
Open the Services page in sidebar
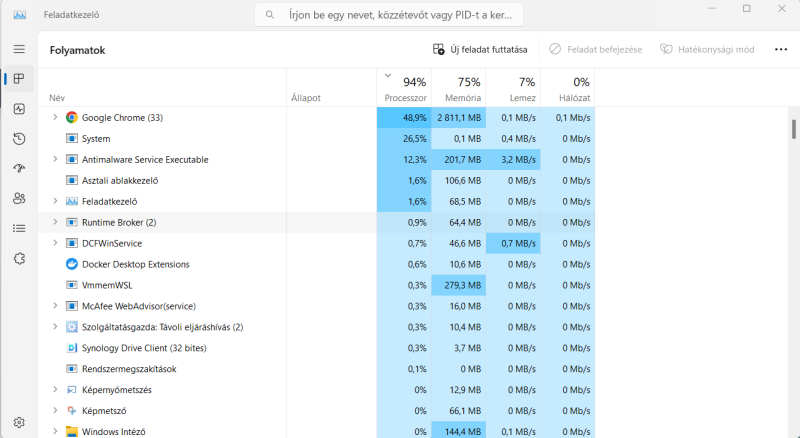(19, 258)
